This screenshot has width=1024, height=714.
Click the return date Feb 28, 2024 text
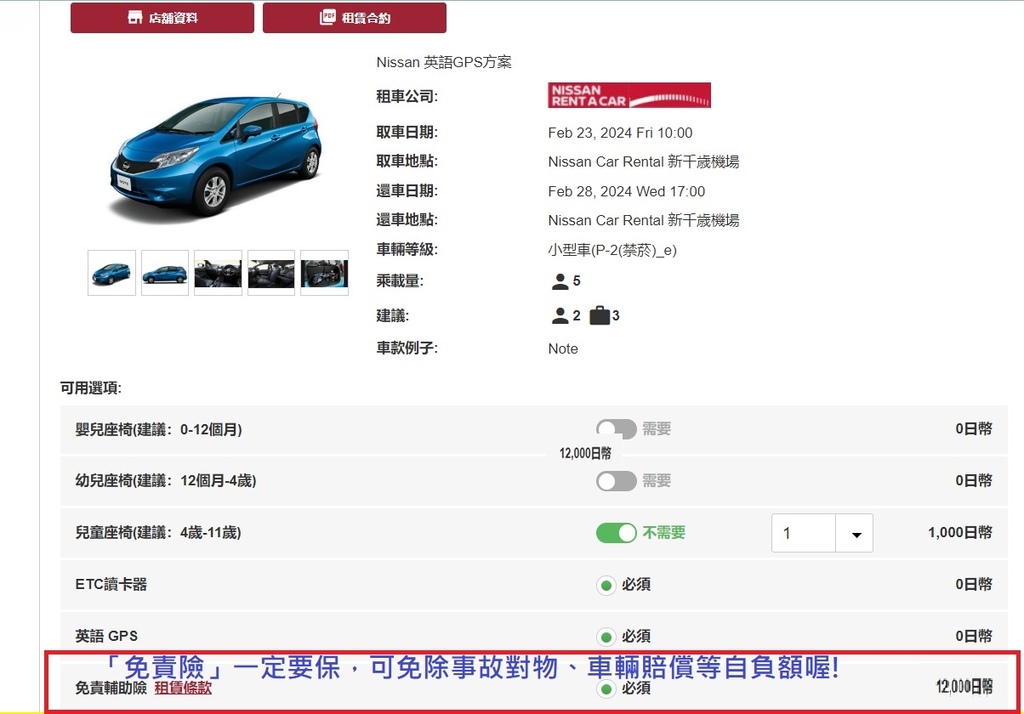click(626, 191)
